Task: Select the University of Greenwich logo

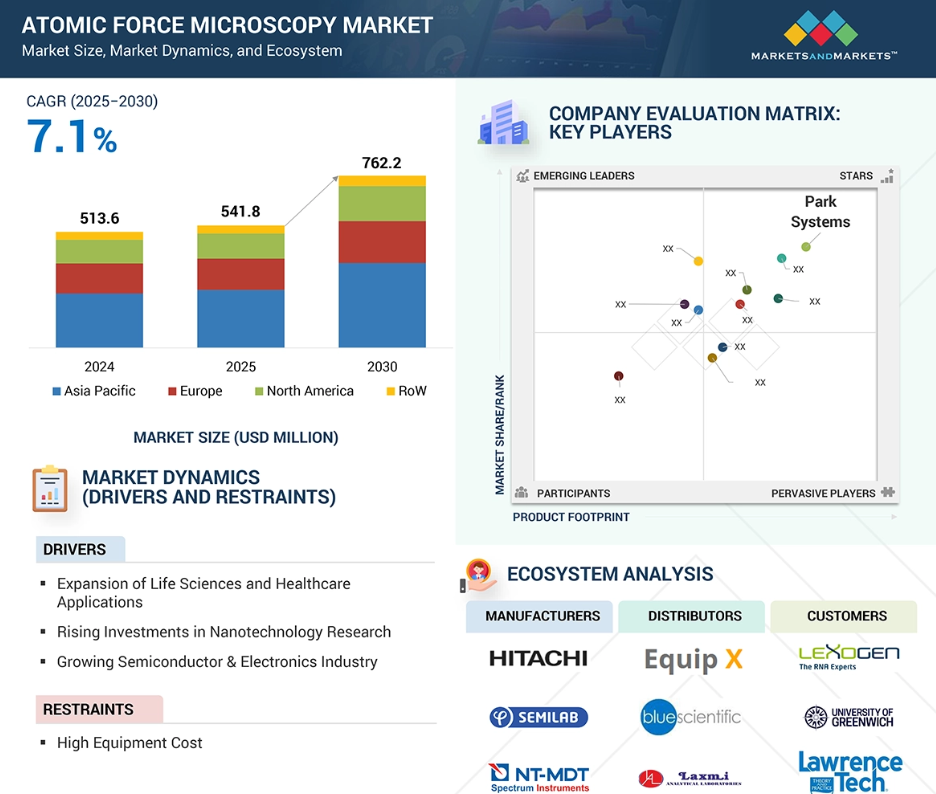Action: click(x=849, y=717)
